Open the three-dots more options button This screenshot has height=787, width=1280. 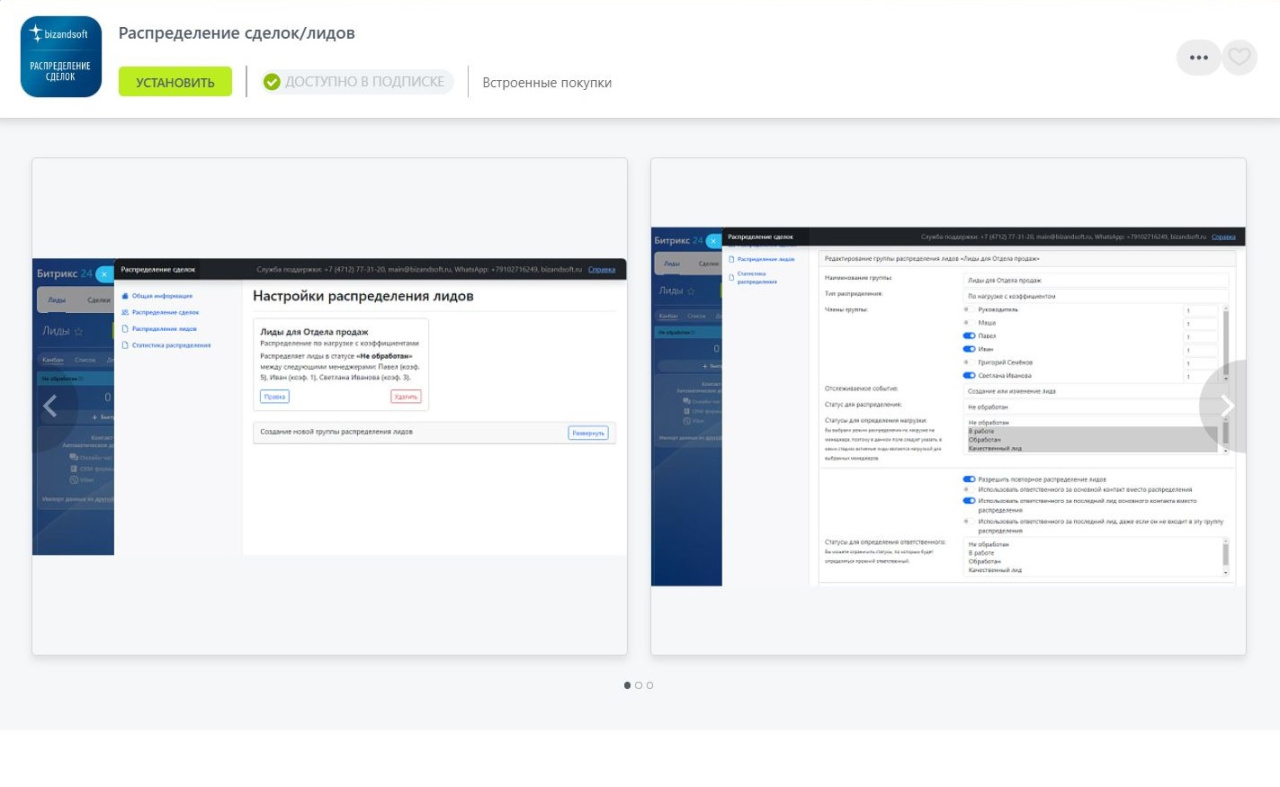pyautogui.click(x=1198, y=57)
